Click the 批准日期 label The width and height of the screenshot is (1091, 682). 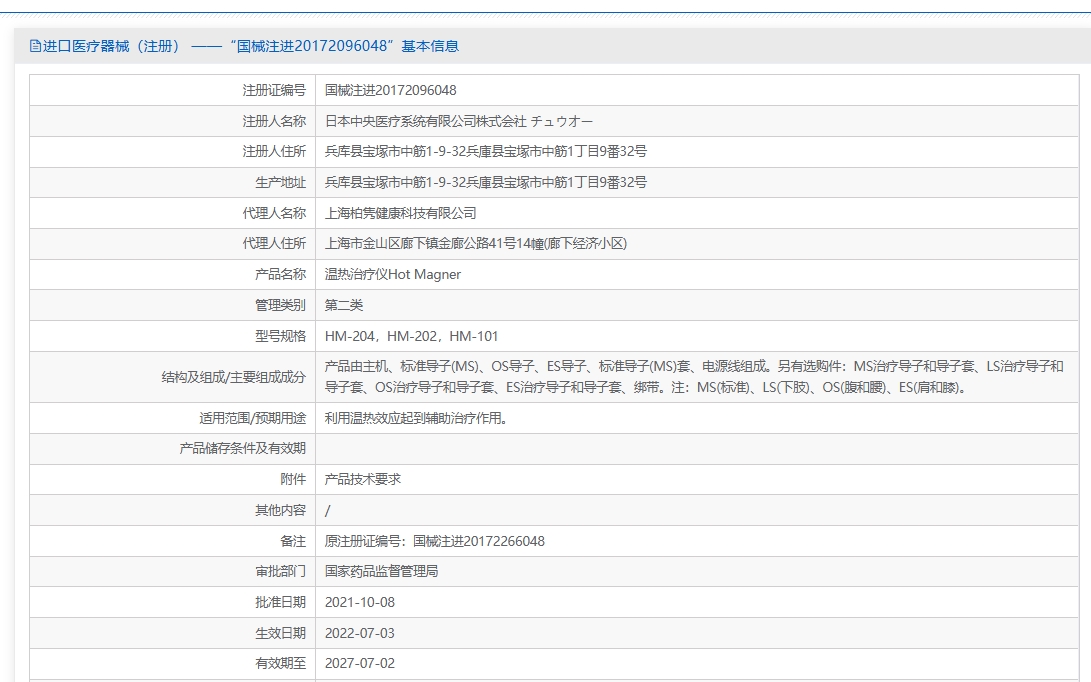coord(280,603)
